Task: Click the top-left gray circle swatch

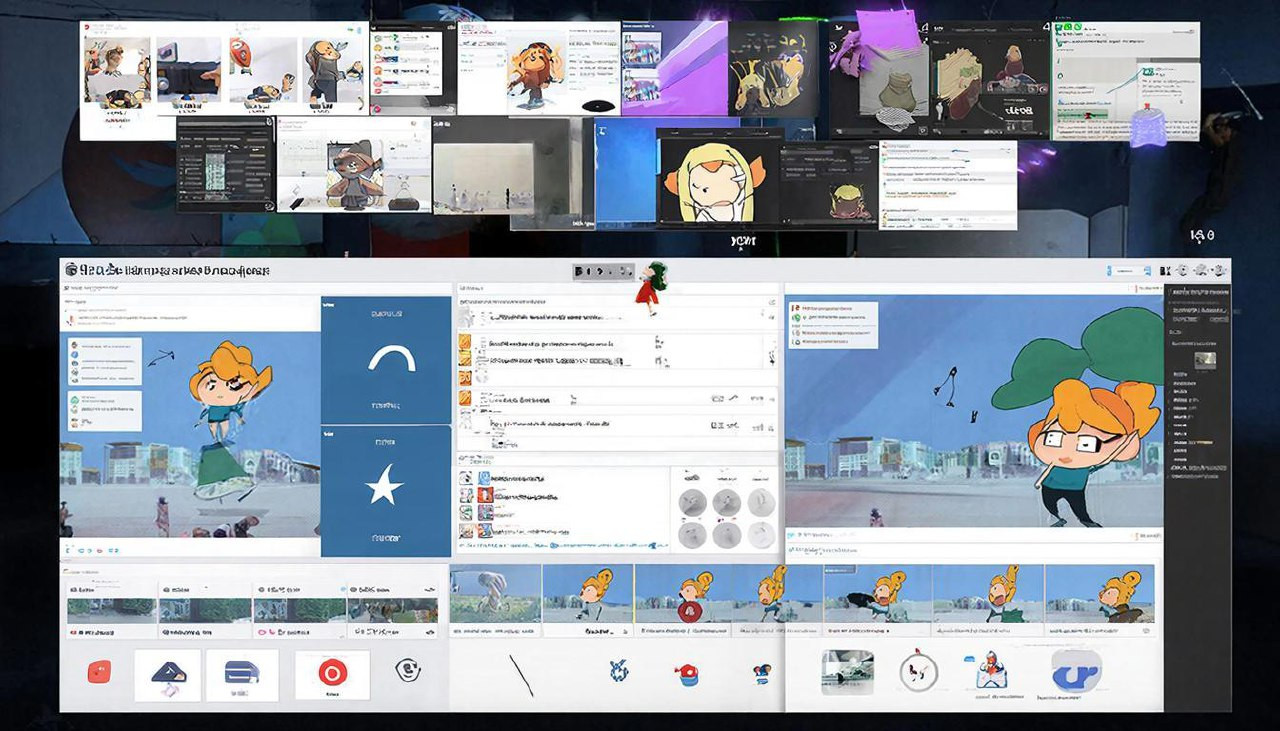Action: pos(692,502)
